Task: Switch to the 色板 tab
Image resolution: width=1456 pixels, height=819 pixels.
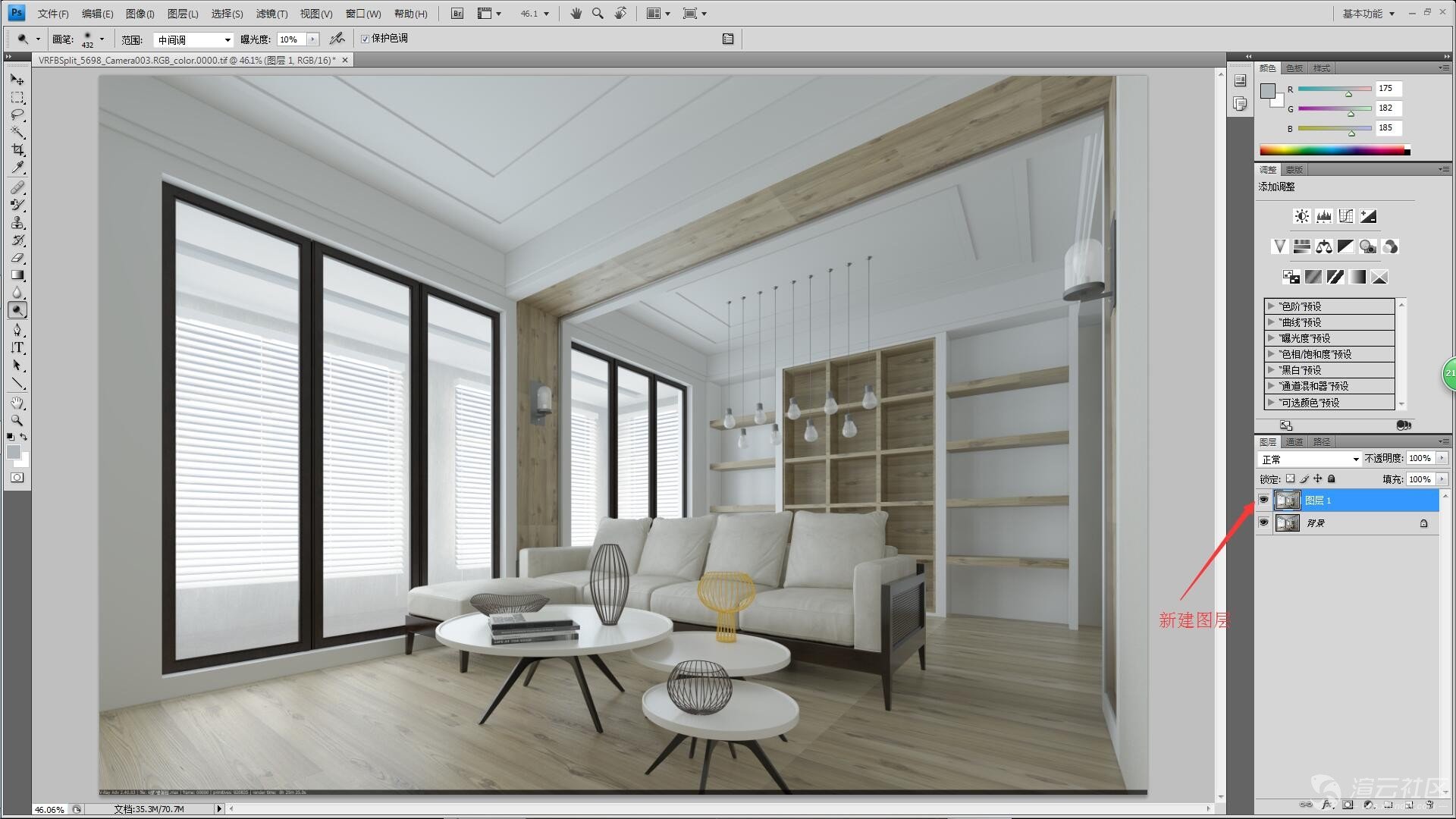Action: (1294, 68)
